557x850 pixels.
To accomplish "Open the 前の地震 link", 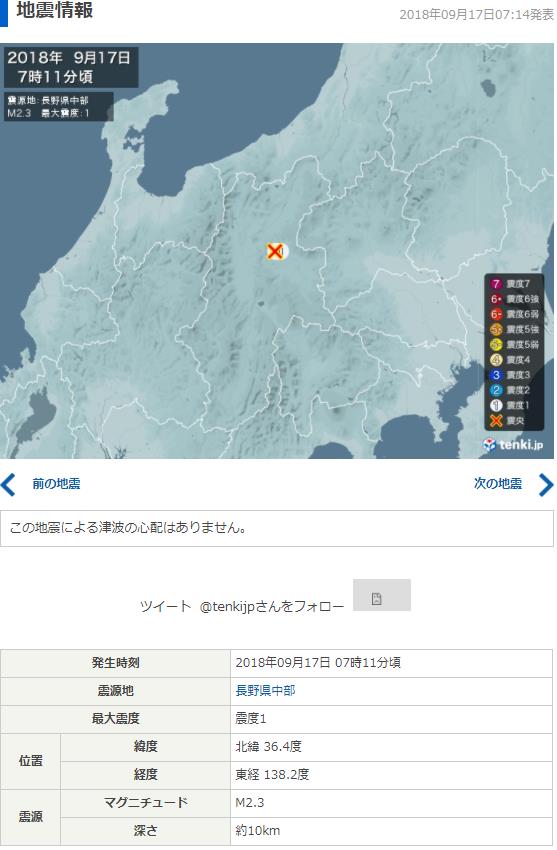I will (56, 484).
